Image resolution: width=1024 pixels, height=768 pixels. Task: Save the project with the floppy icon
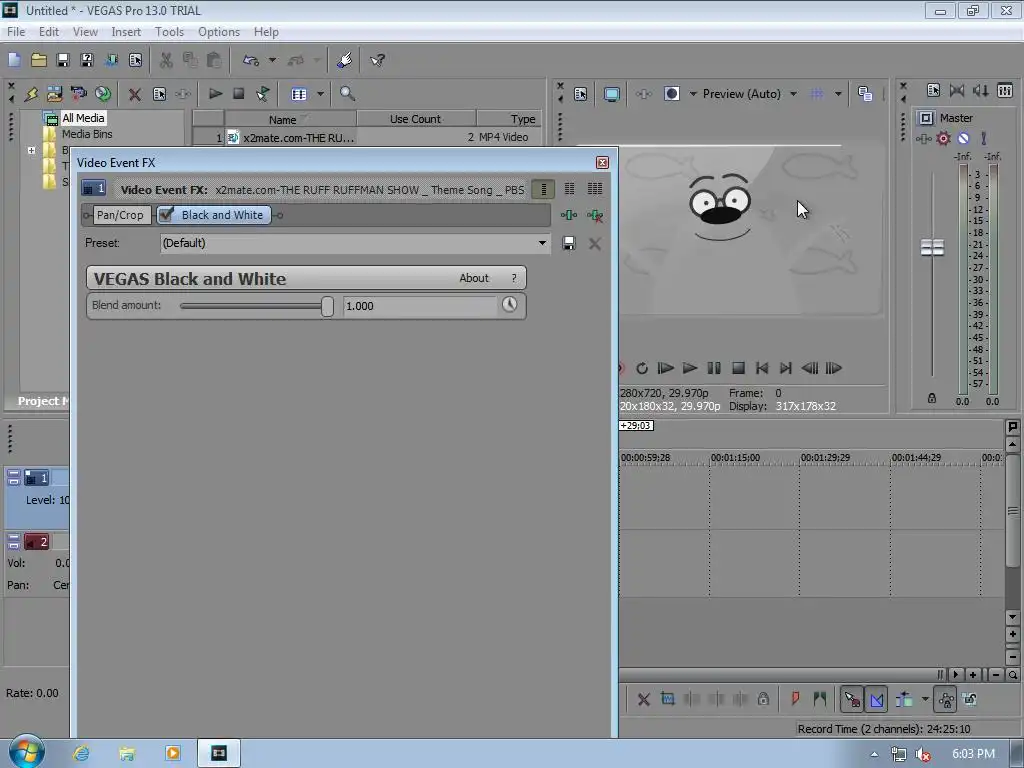tap(63, 61)
